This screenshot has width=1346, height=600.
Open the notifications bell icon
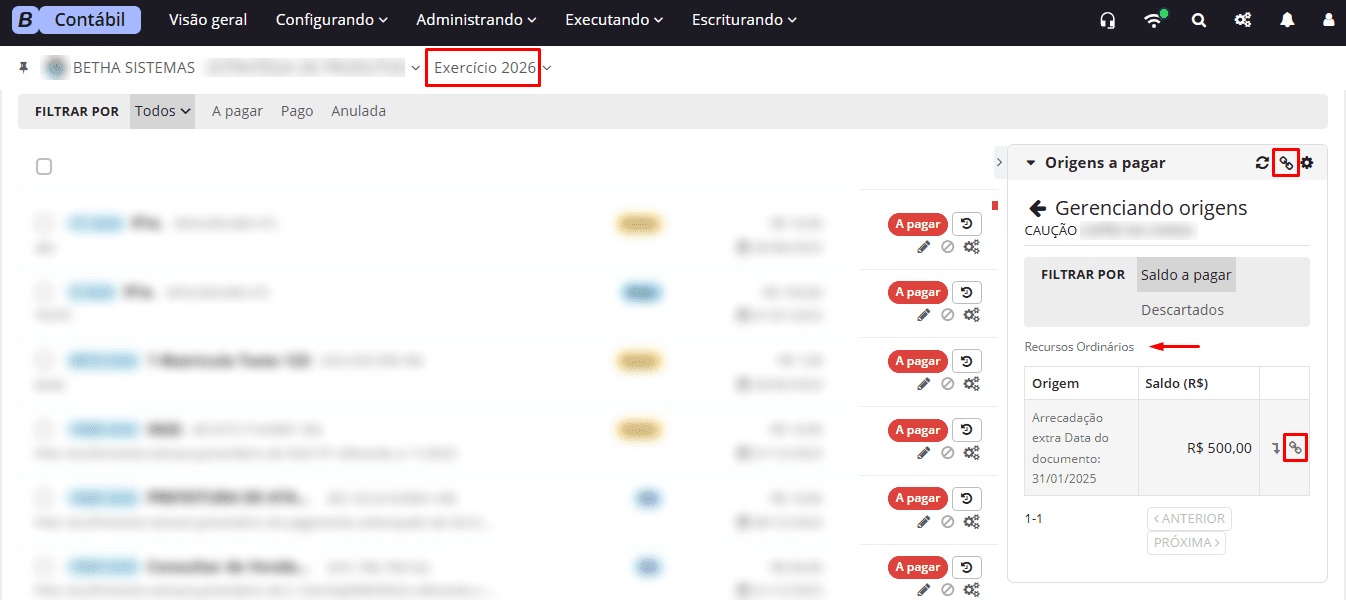coord(1287,19)
